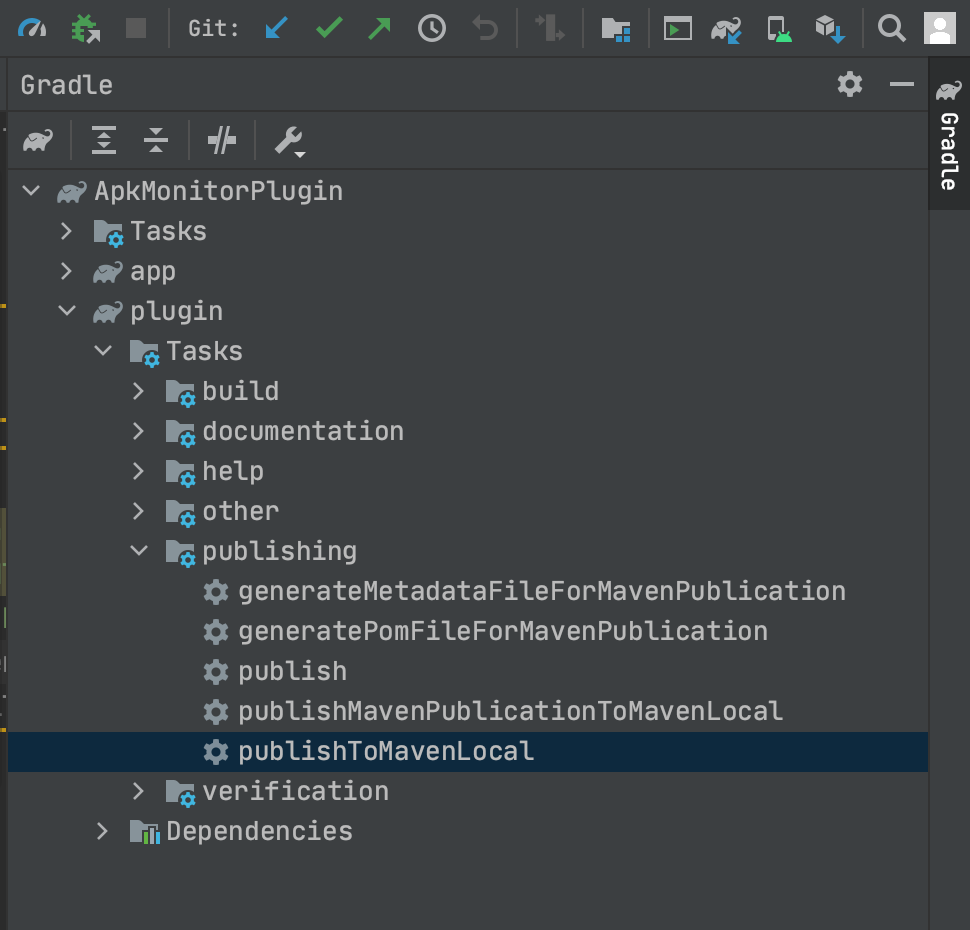Screen dimensions: 970x930
Task: Reload all Gradle projects with the elephant icon
Action: [37, 141]
